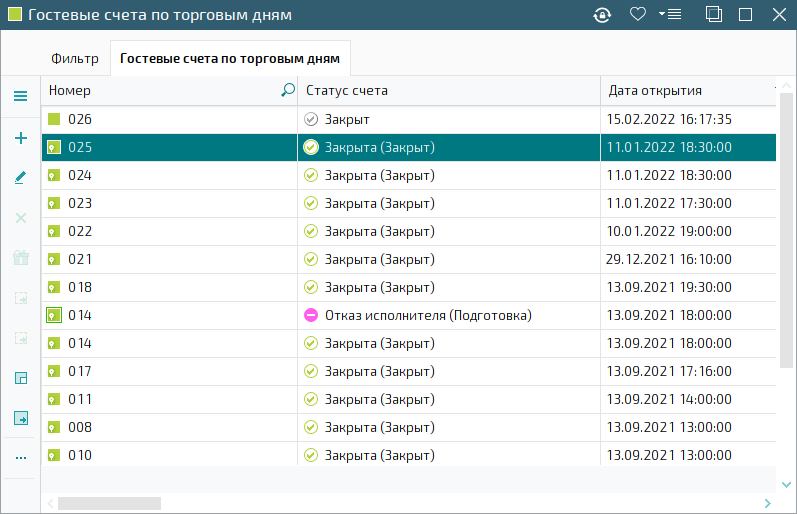Edit selected record with pencil icon

click(x=20, y=177)
